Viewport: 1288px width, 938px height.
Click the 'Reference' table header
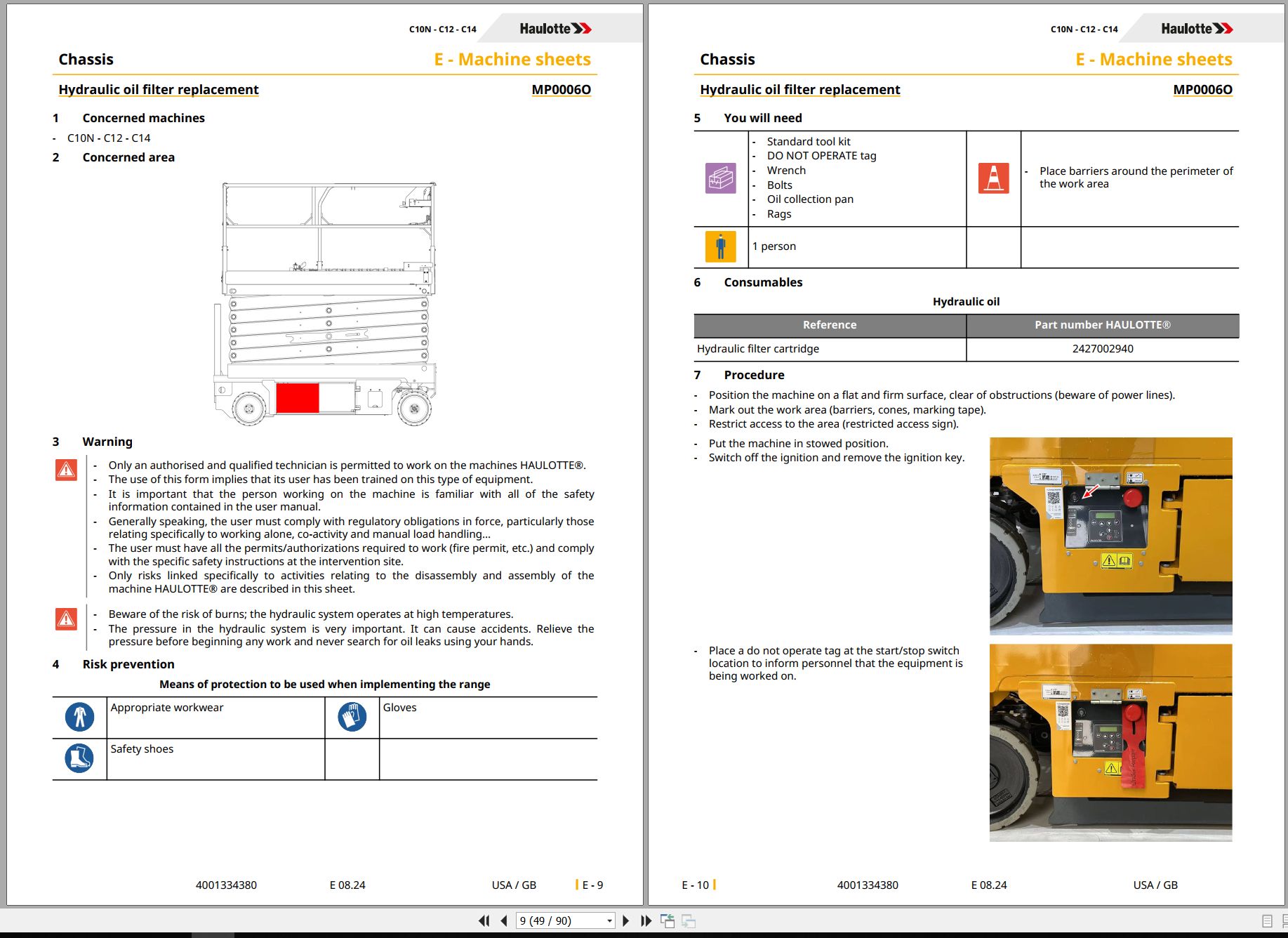830,325
